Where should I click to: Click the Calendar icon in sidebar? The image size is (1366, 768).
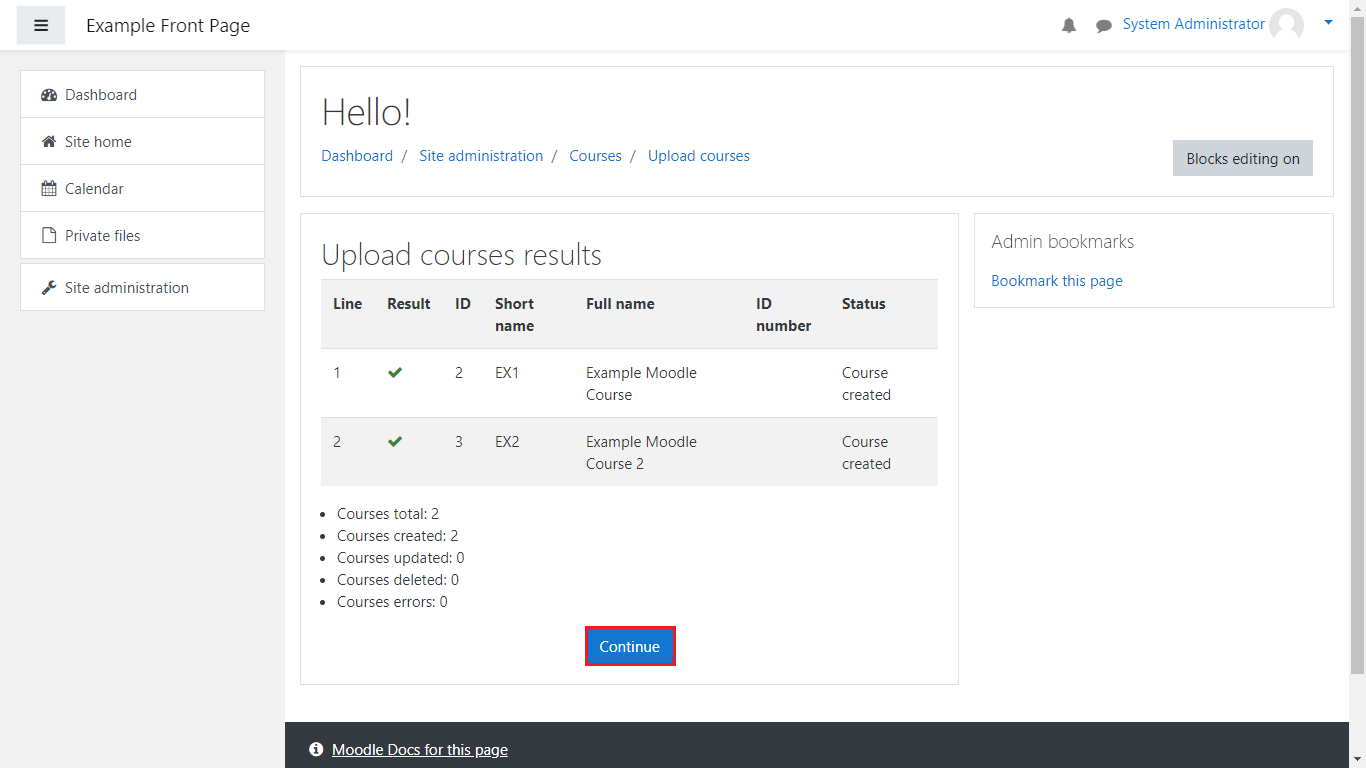coord(49,189)
